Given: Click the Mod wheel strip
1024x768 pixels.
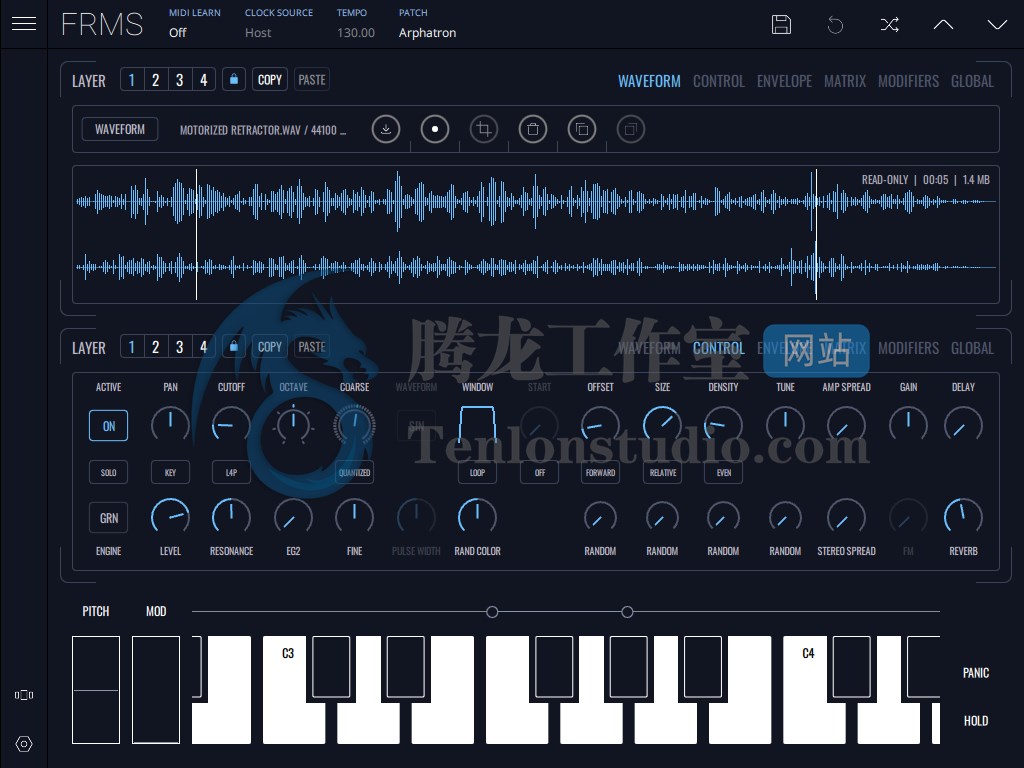Looking at the screenshot, I should 156,690.
